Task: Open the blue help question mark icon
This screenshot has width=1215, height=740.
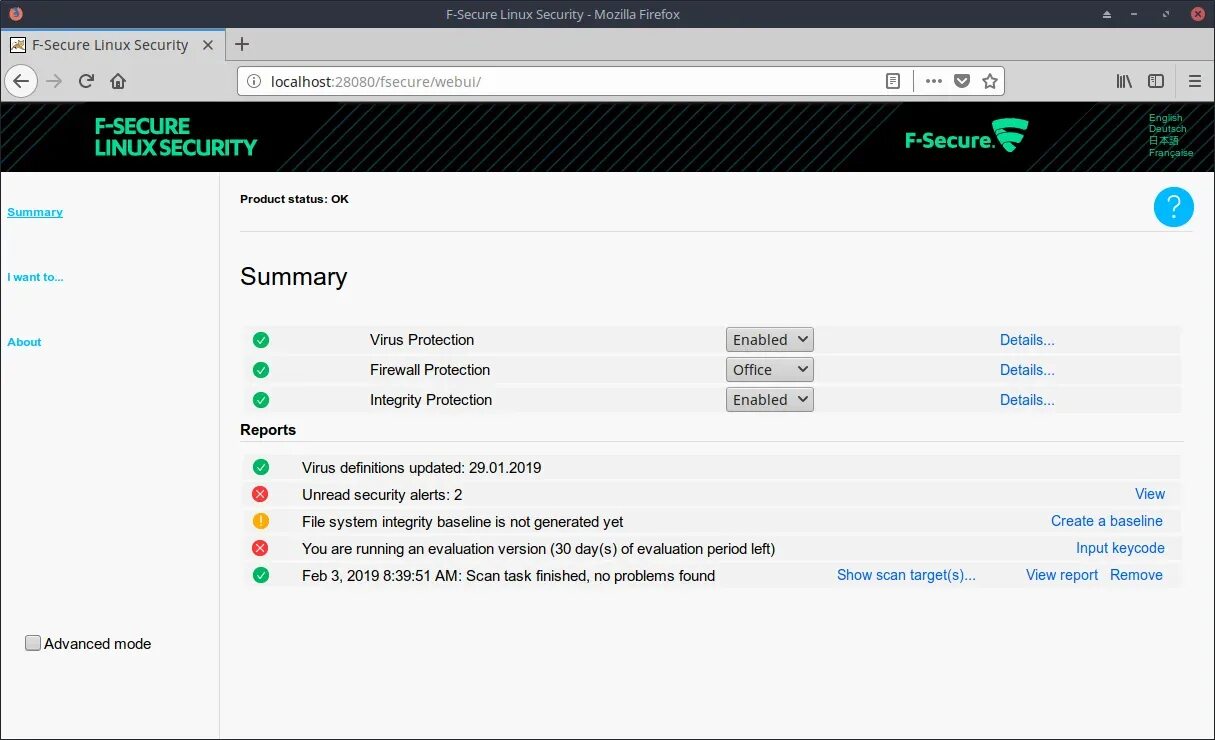Action: click(x=1173, y=207)
